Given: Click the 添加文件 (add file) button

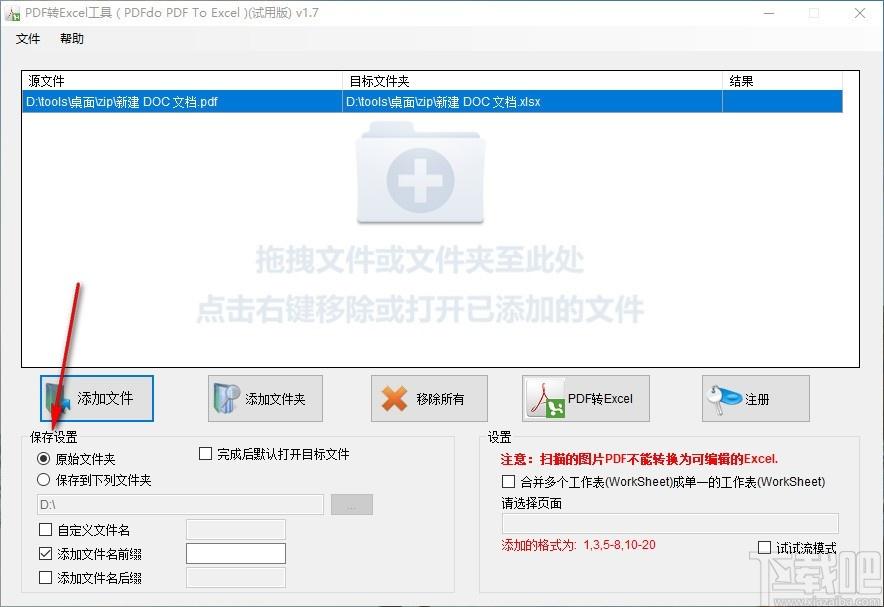Looking at the screenshot, I should pos(97,398).
